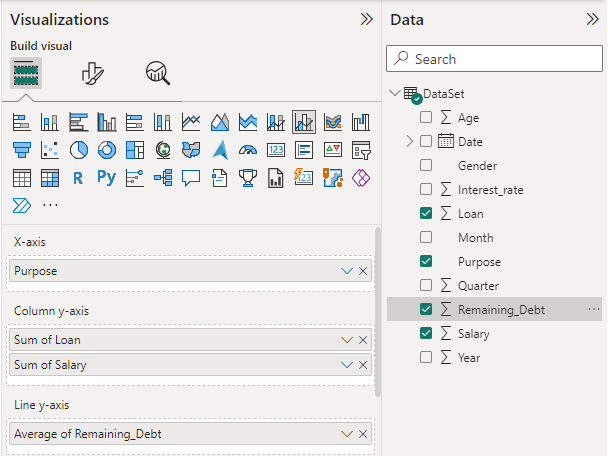Remove Sum of Salary from y-axis
The width and height of the screenshot is (608, 456).
[x=363, y=365]
